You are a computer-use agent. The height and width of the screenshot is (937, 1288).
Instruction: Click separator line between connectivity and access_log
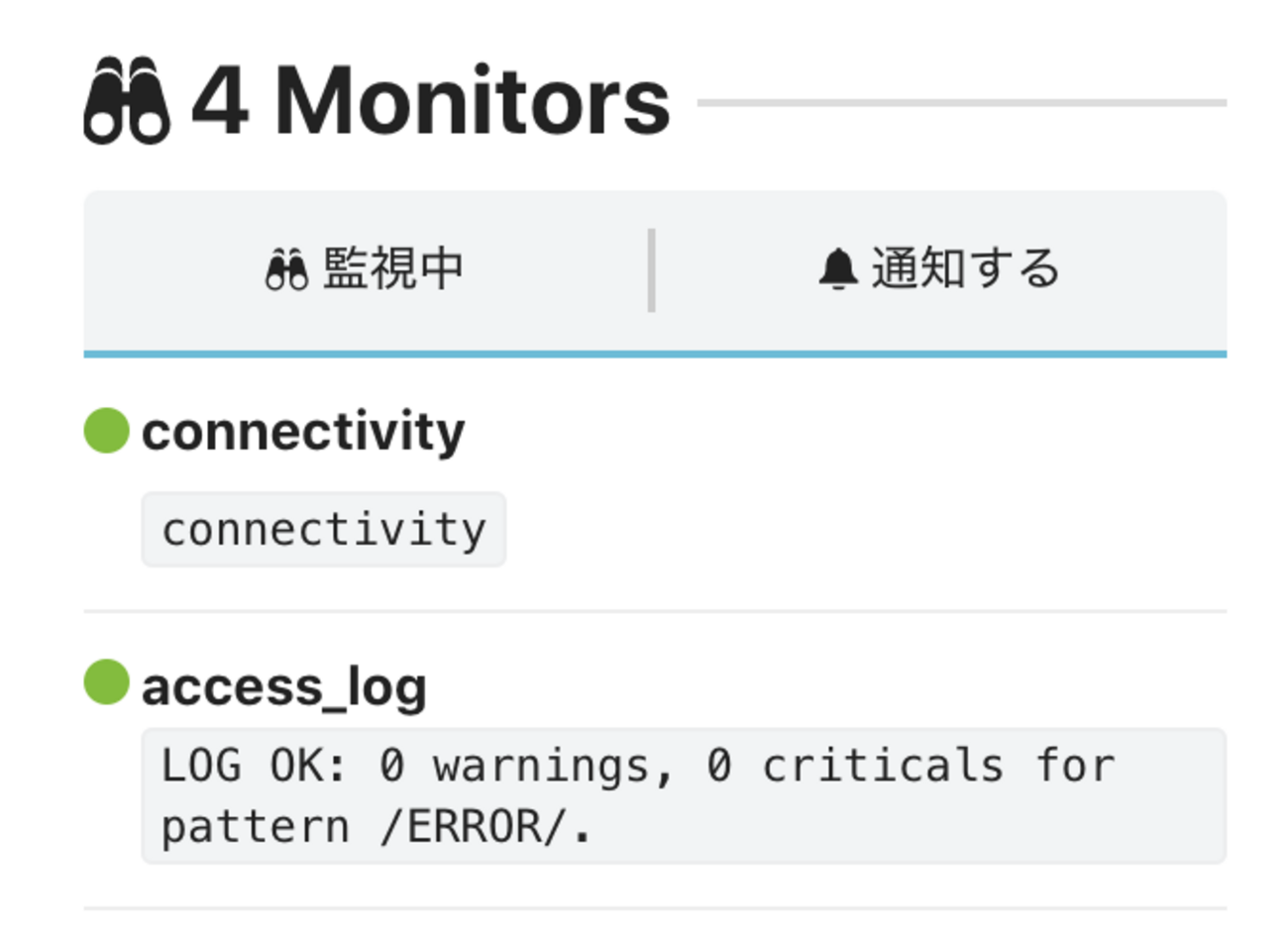[x=655, y=611]
